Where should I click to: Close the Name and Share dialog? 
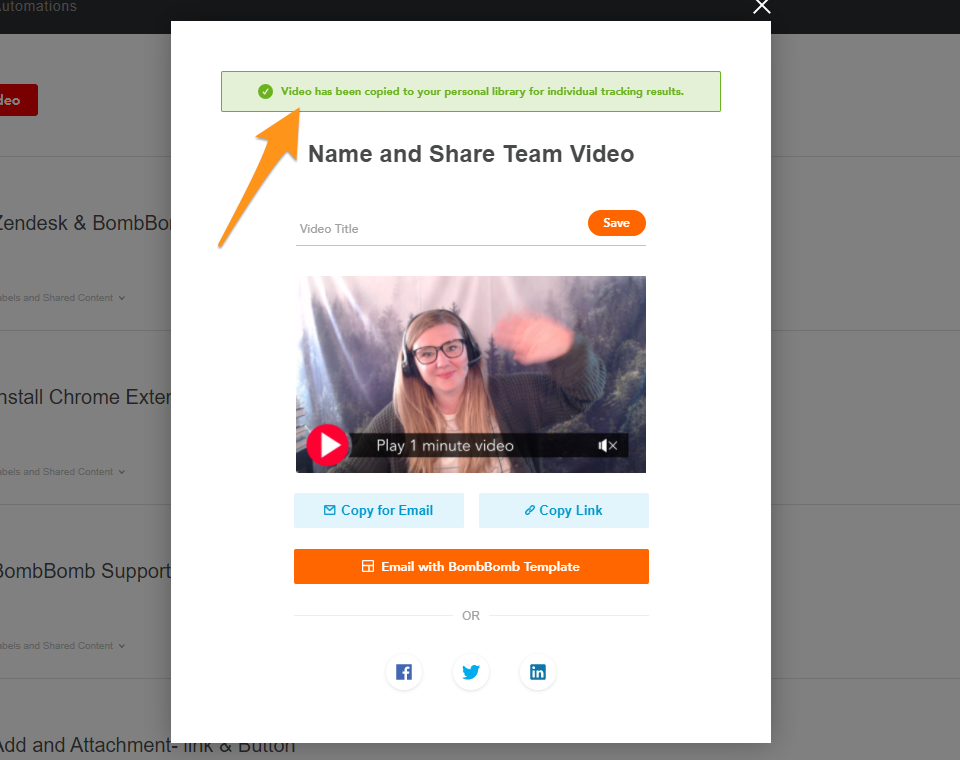tap(762, 7)
